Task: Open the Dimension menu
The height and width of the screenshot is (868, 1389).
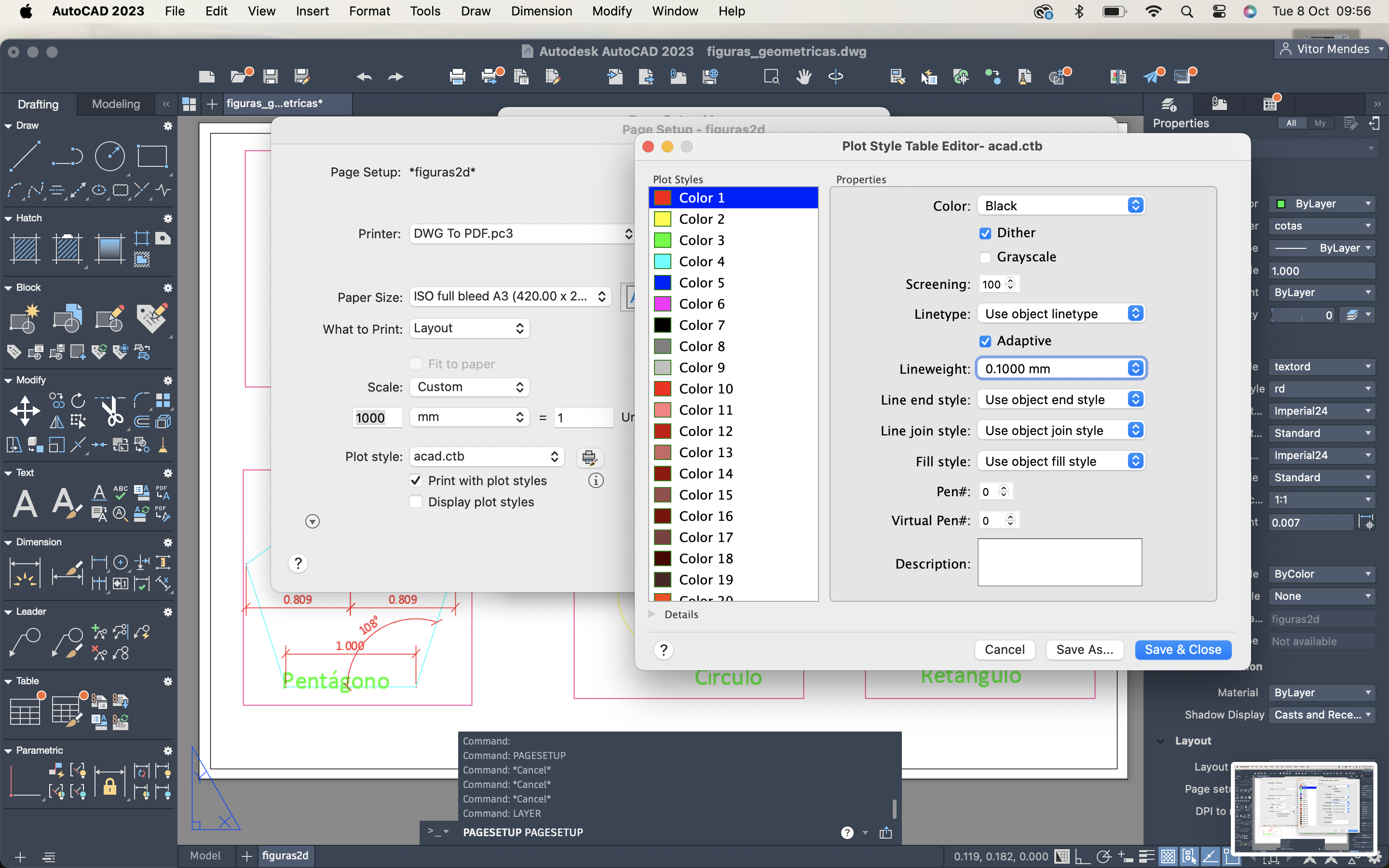Action: 541,11
